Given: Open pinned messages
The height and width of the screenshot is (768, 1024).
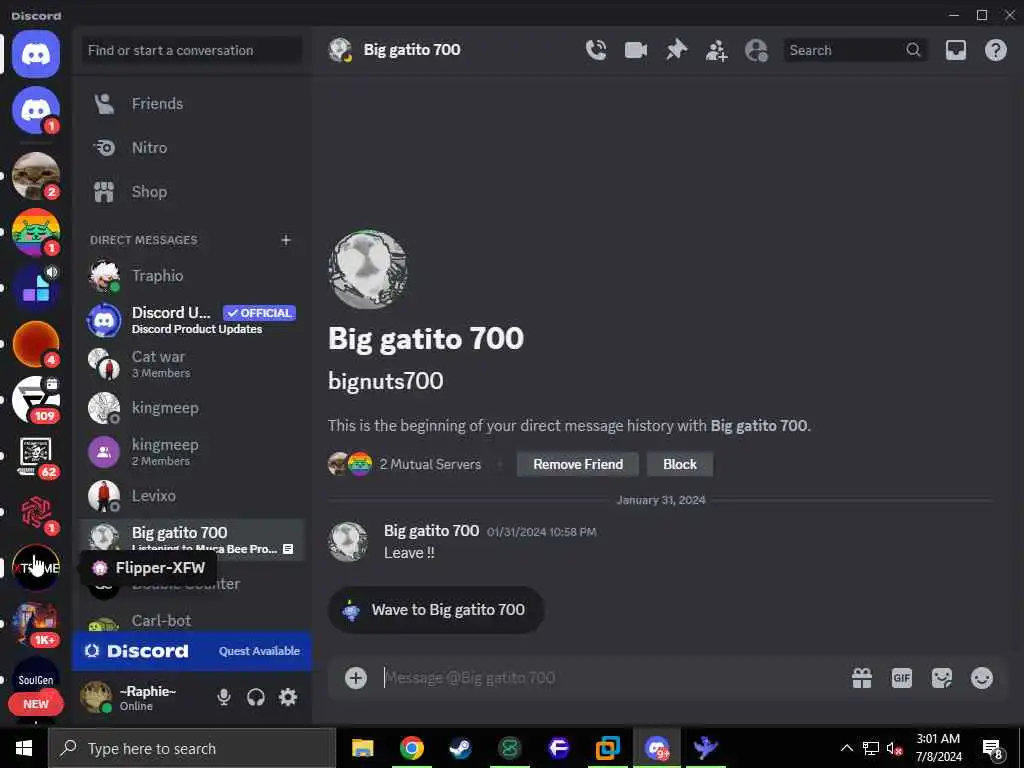Looking at the screenshot, I should click(x=676, y=50).
